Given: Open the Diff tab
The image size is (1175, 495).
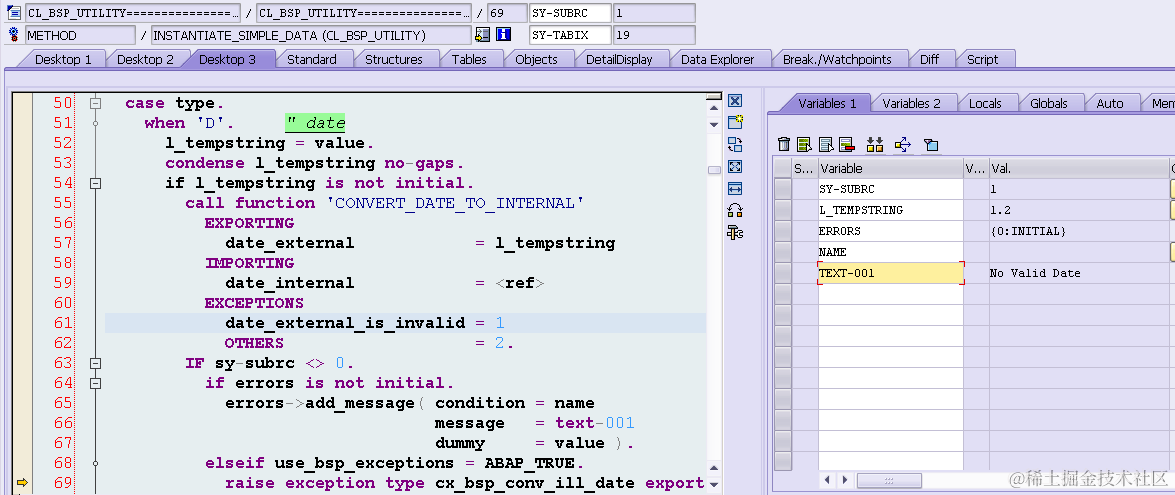Looking at the screenshot, I should tap(929, 59).
